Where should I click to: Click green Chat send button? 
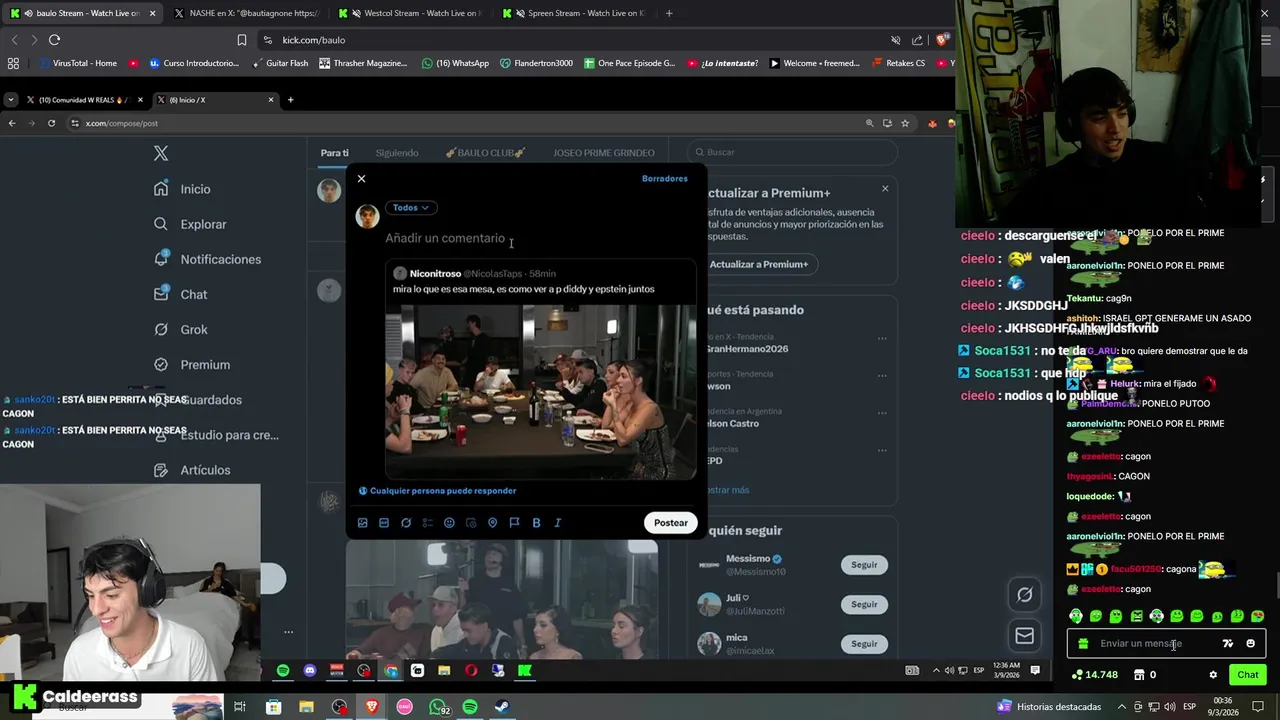coord(1248,675)
